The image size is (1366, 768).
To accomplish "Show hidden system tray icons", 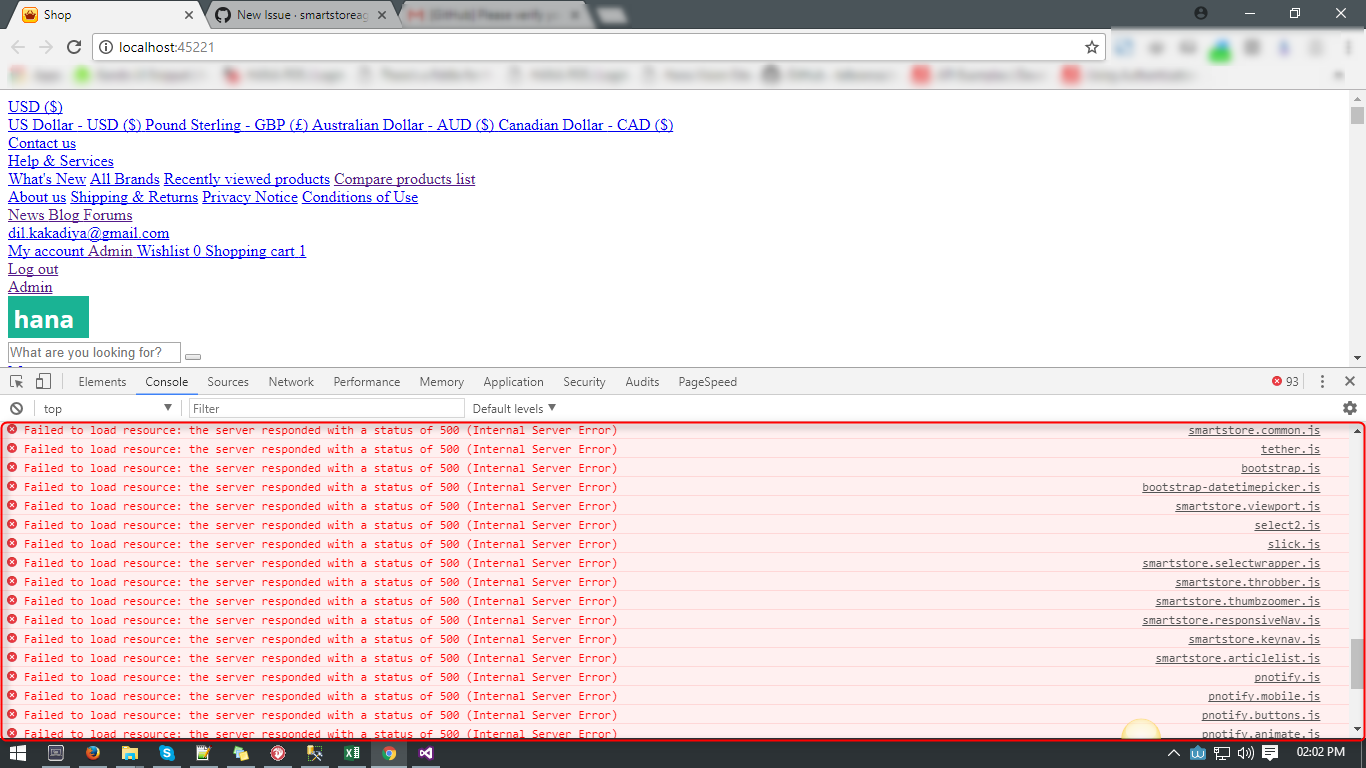I will point(1173,753).
